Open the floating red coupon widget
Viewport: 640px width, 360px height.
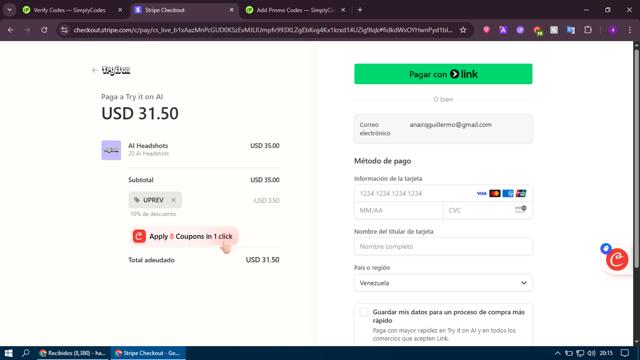coord(617,260)
